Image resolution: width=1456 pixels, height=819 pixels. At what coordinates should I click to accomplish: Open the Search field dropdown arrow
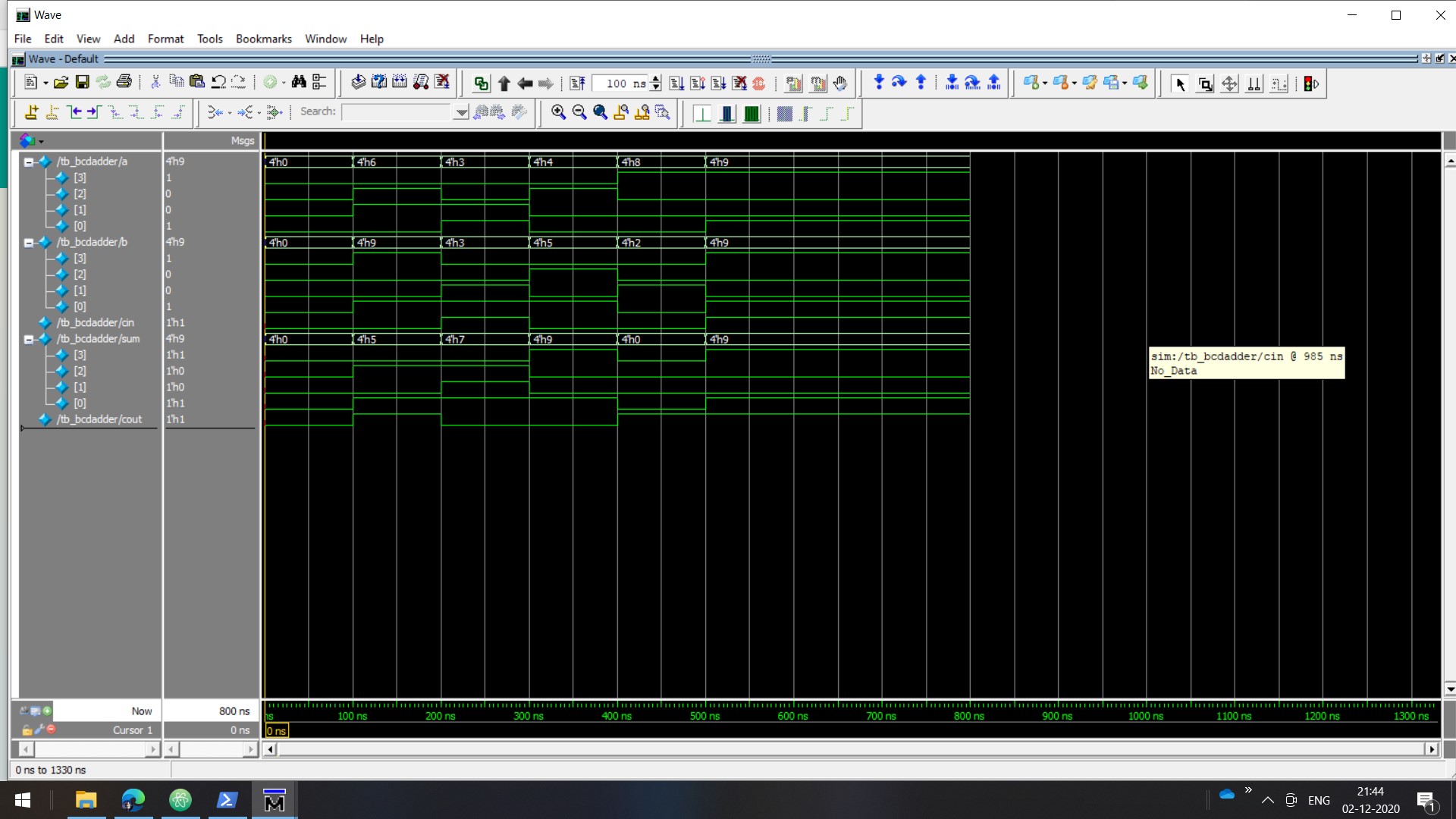click(x=460, y=112)
